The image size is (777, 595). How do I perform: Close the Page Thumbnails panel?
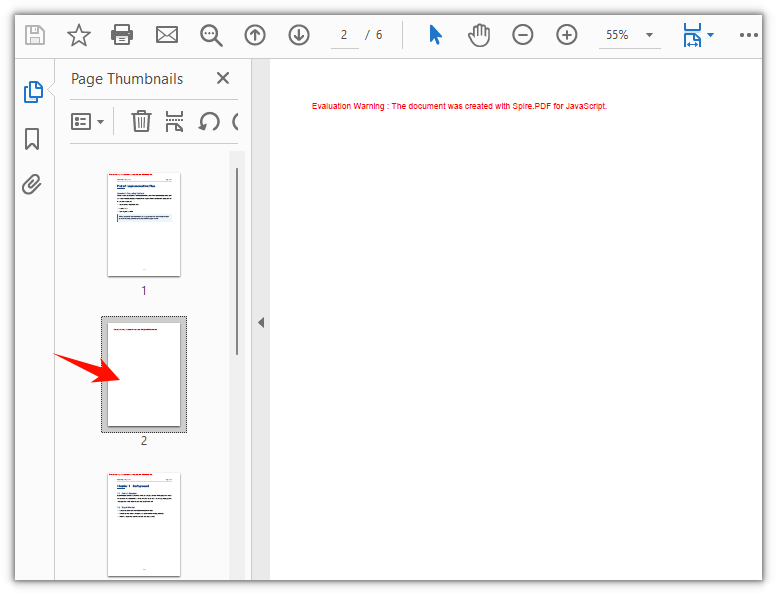(223, 78)
